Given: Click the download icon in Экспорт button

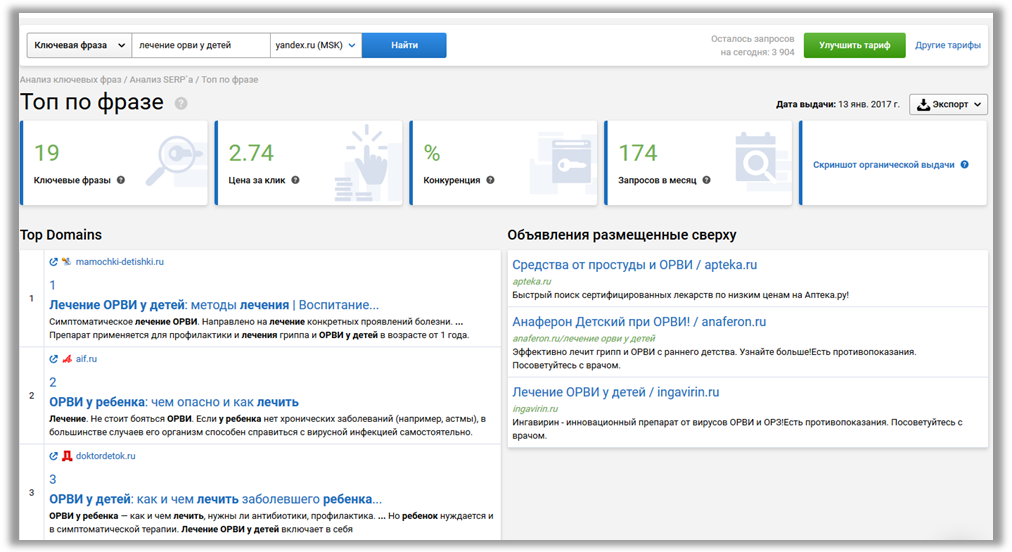Looking at the screenshot, I should click(x=924, y=105).
